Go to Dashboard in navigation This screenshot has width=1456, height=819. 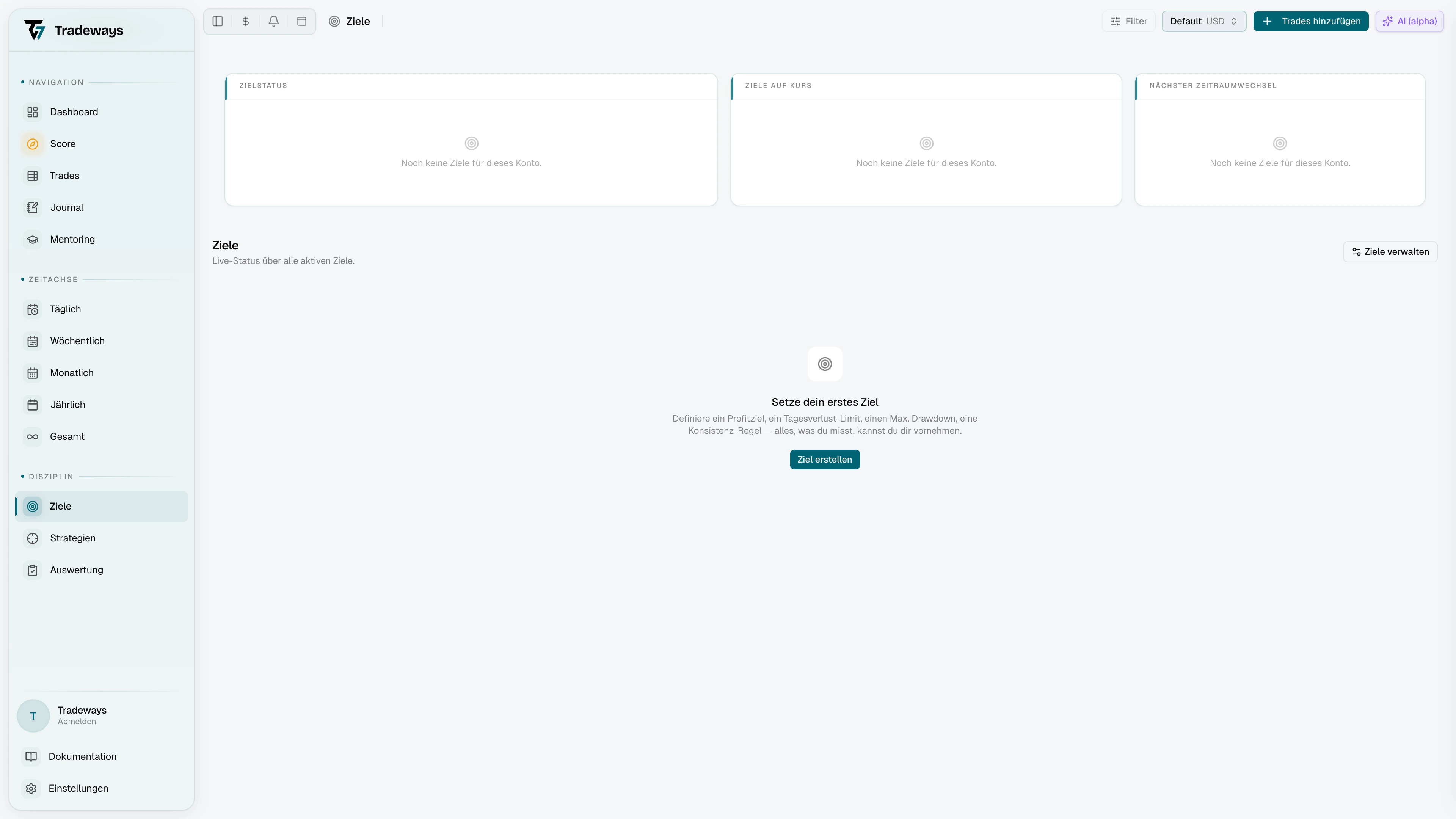[x=102, y=112]
